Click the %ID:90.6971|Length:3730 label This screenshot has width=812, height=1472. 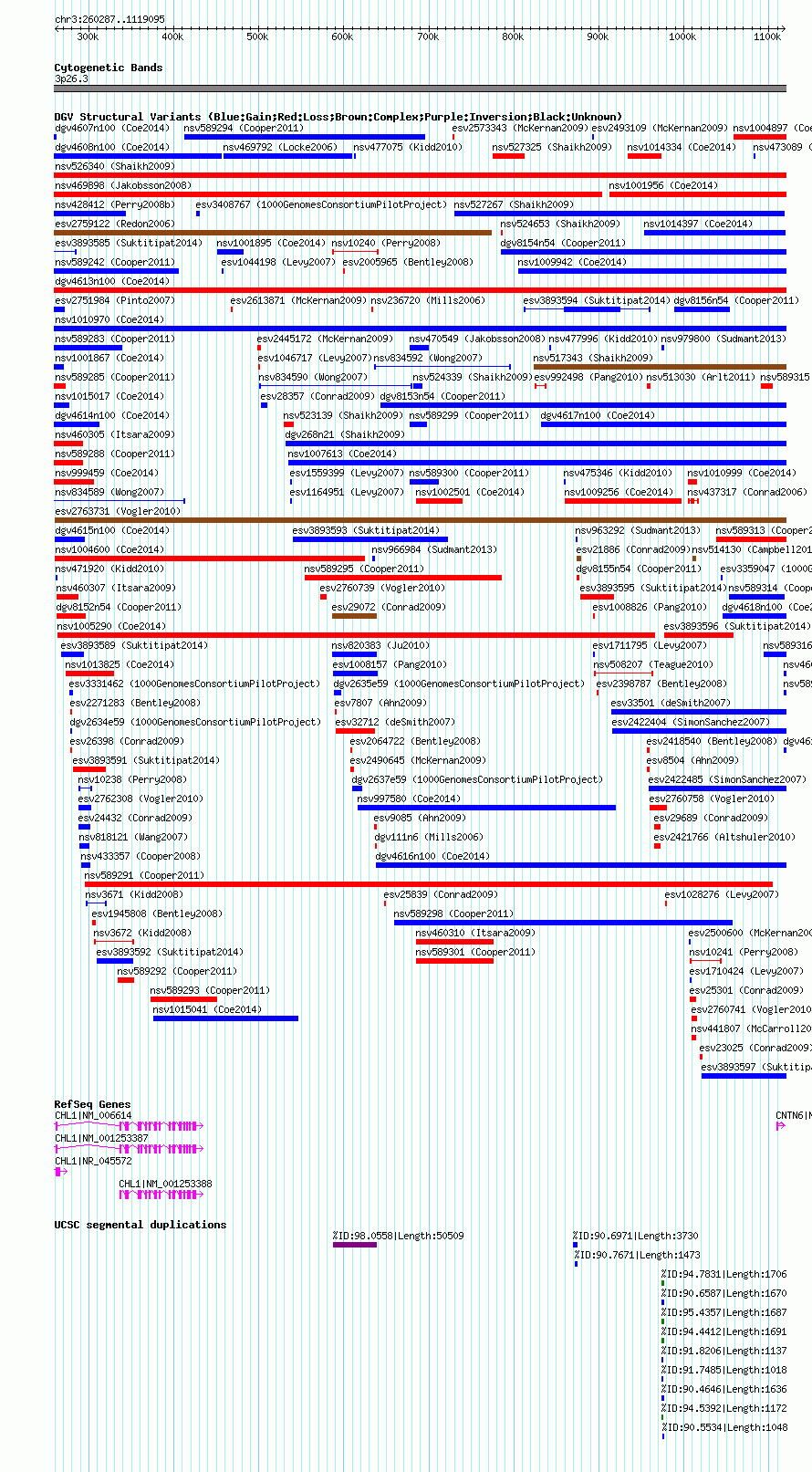[636, 1236]
